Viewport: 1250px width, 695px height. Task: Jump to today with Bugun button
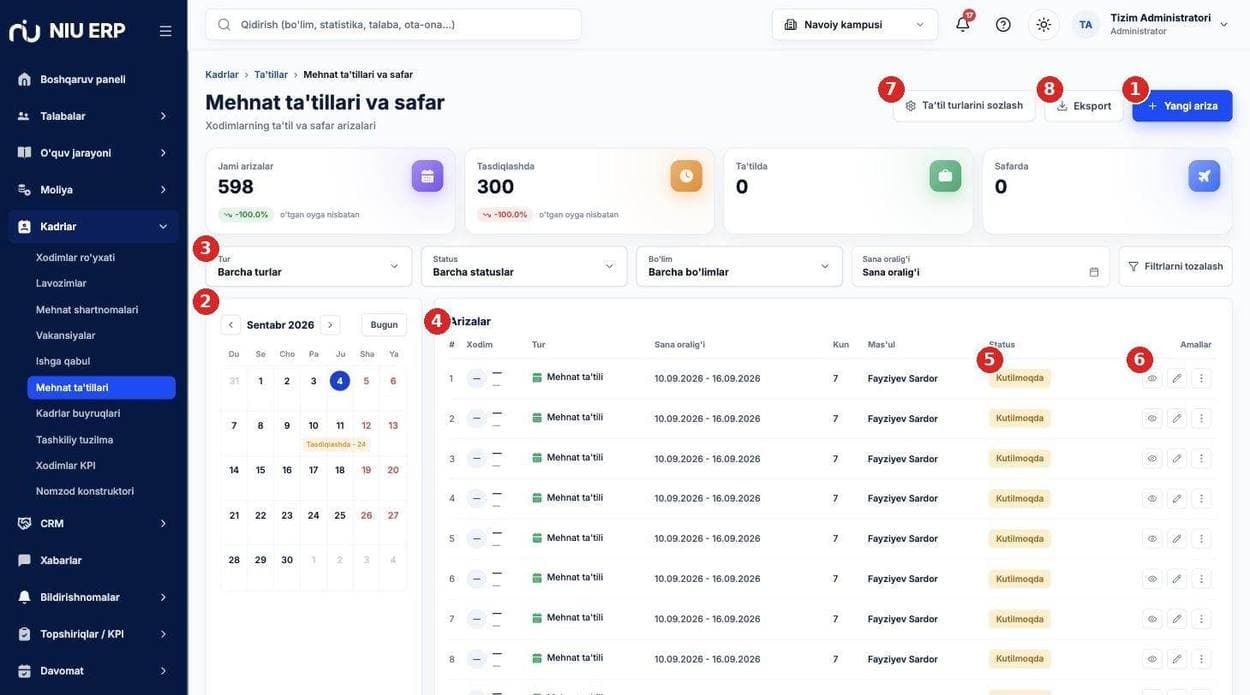(x=384, y=325)
